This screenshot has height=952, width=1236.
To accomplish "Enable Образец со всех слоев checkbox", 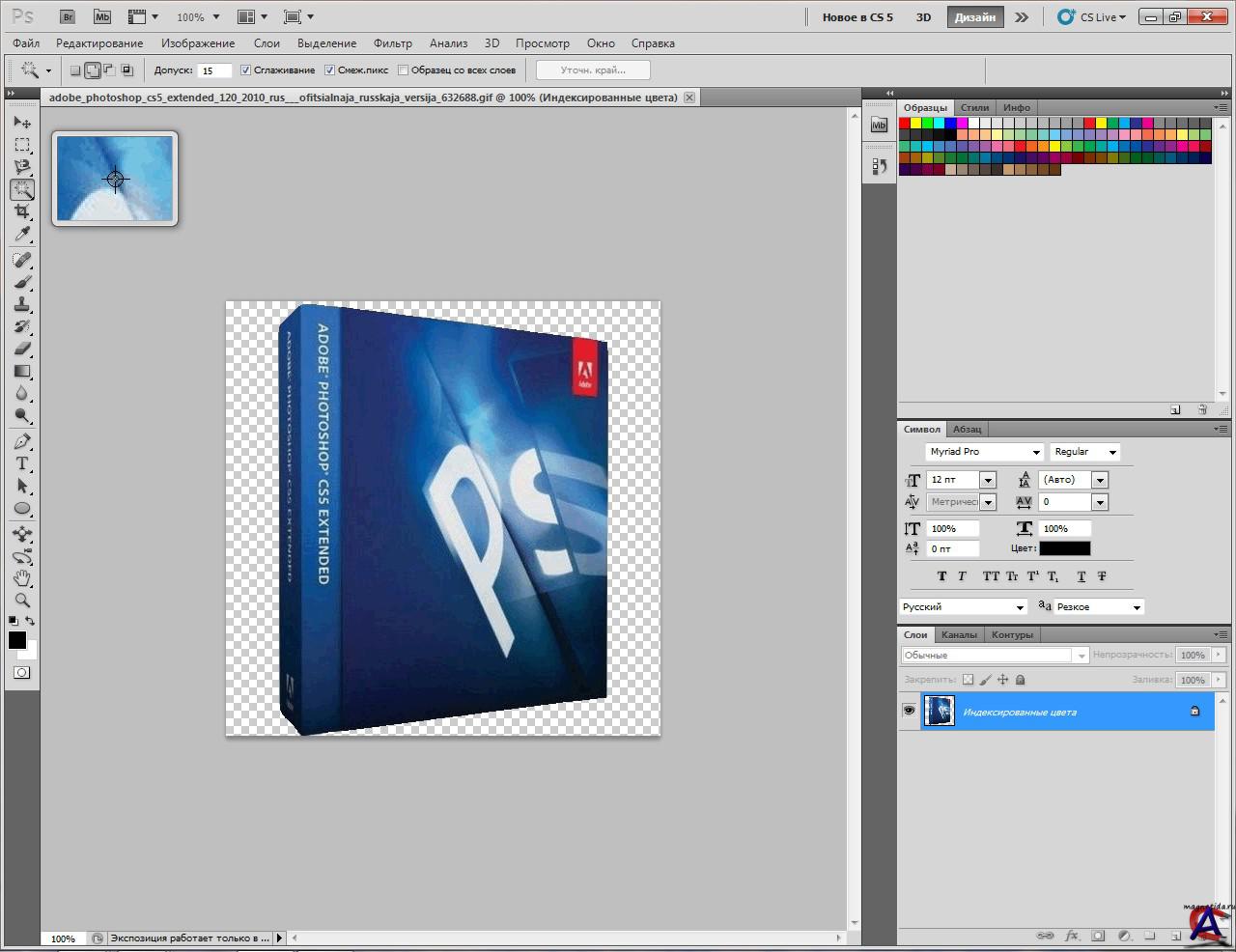I will click(x=404, y=70).
